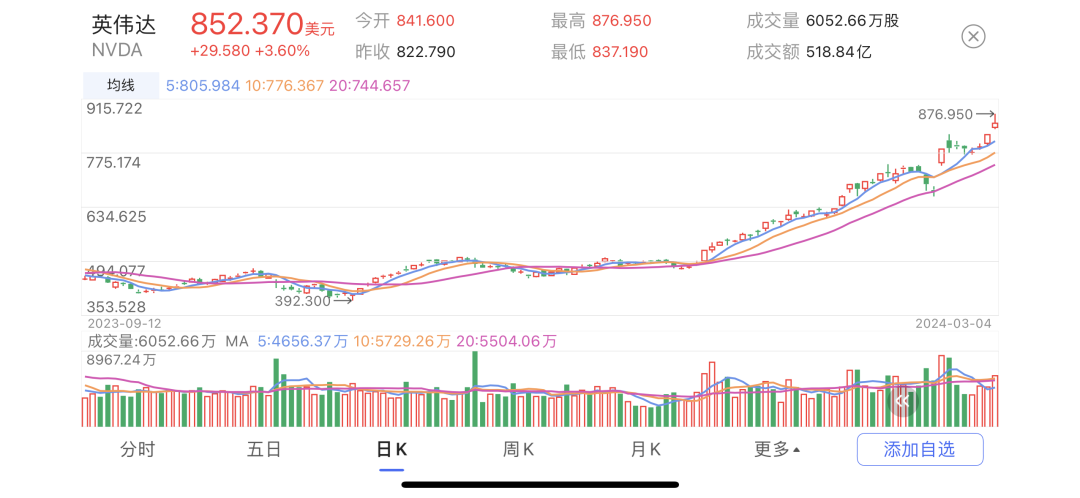Click the 最高 value 876.950 in header
The image size is (1080, 498).
click(x=621, y=21)
